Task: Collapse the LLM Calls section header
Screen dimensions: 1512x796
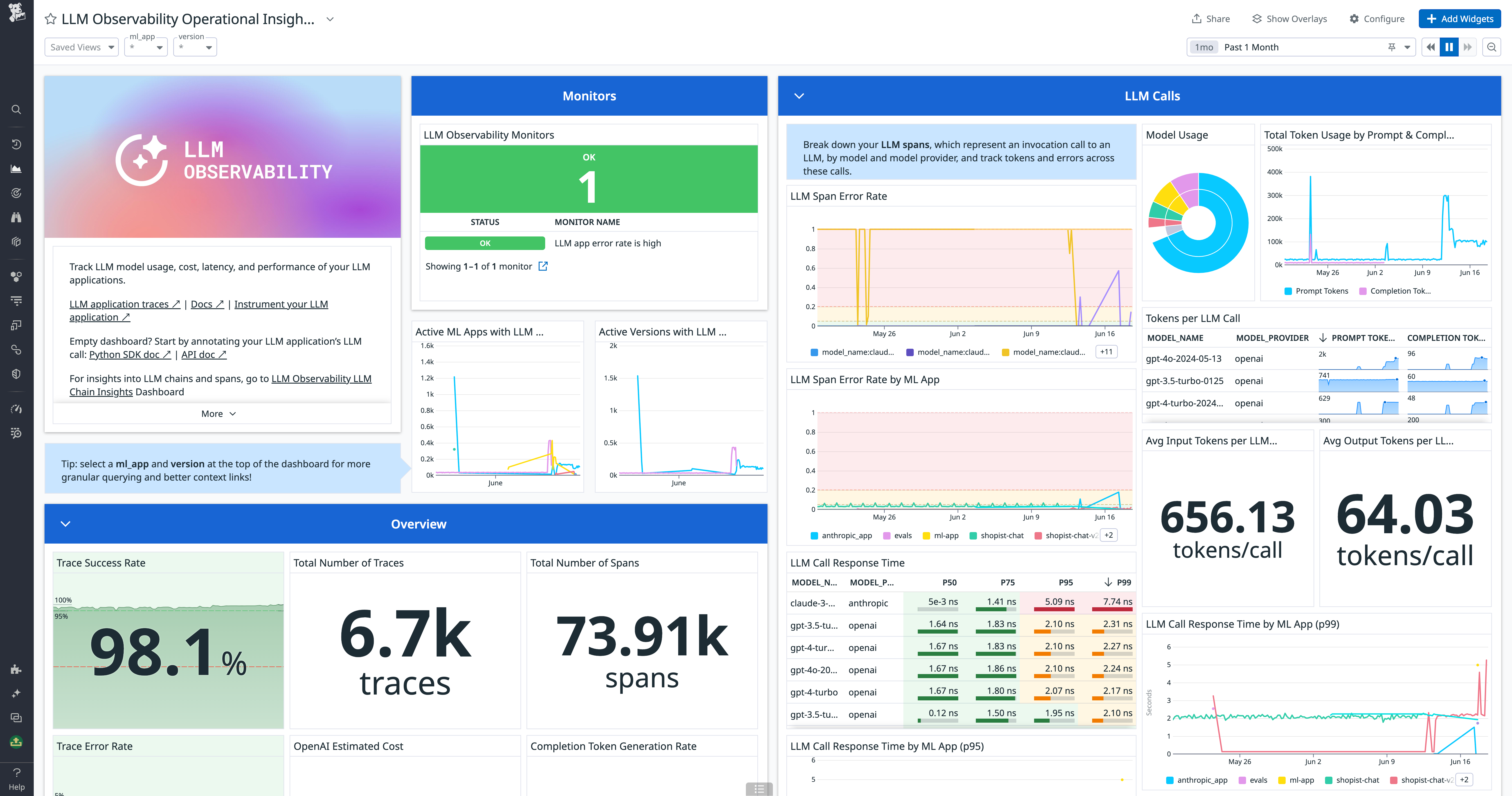Action: tap(798, 96)
